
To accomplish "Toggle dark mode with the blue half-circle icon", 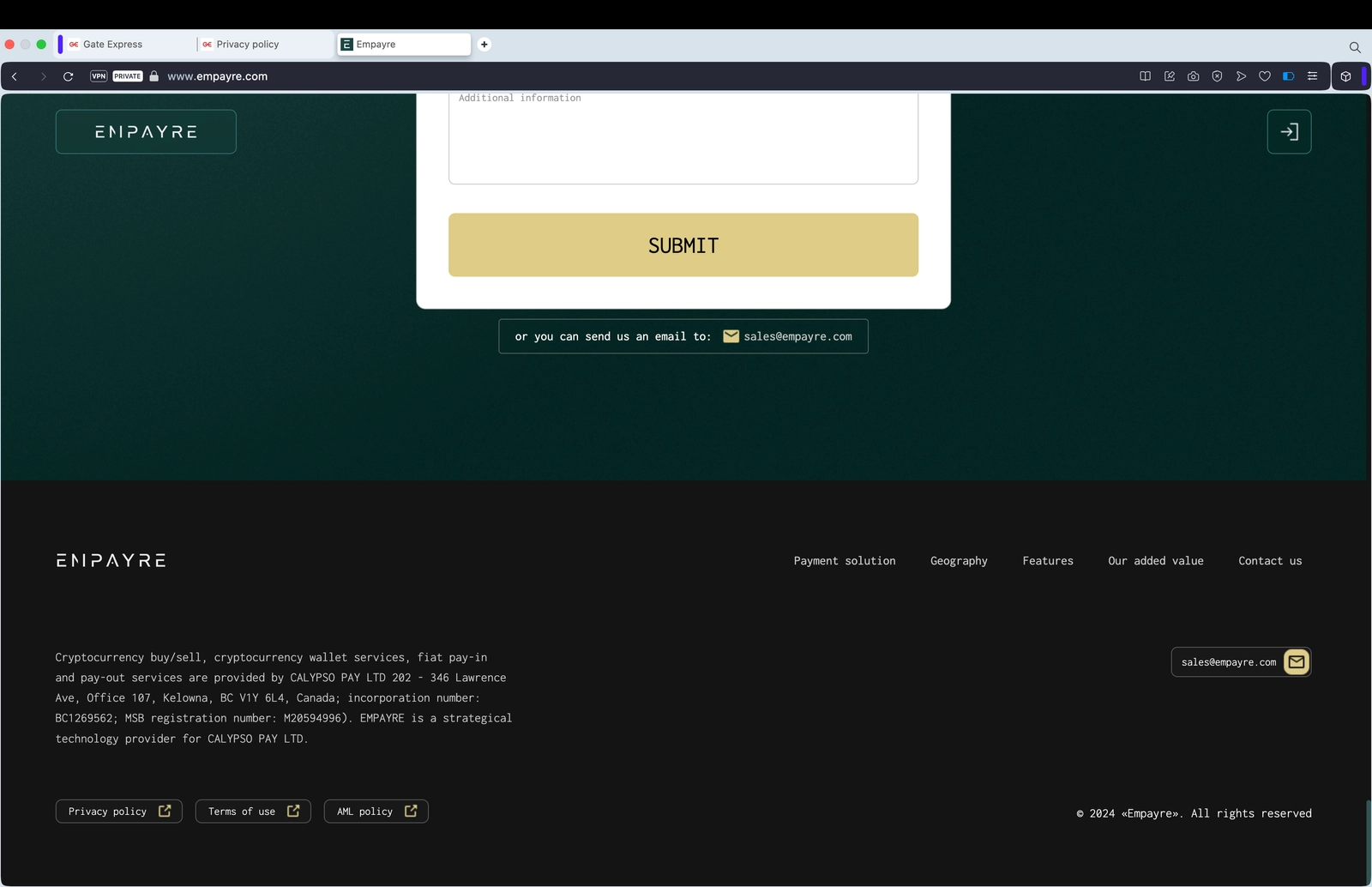I will click(1287, 75).
